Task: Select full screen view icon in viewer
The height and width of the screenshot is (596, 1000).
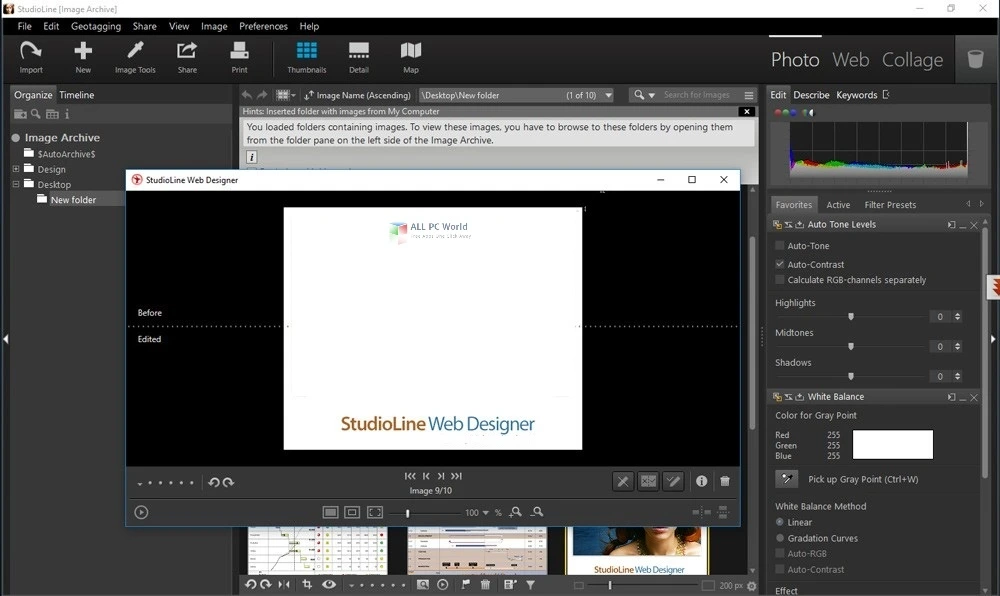Action: [375, 512]
